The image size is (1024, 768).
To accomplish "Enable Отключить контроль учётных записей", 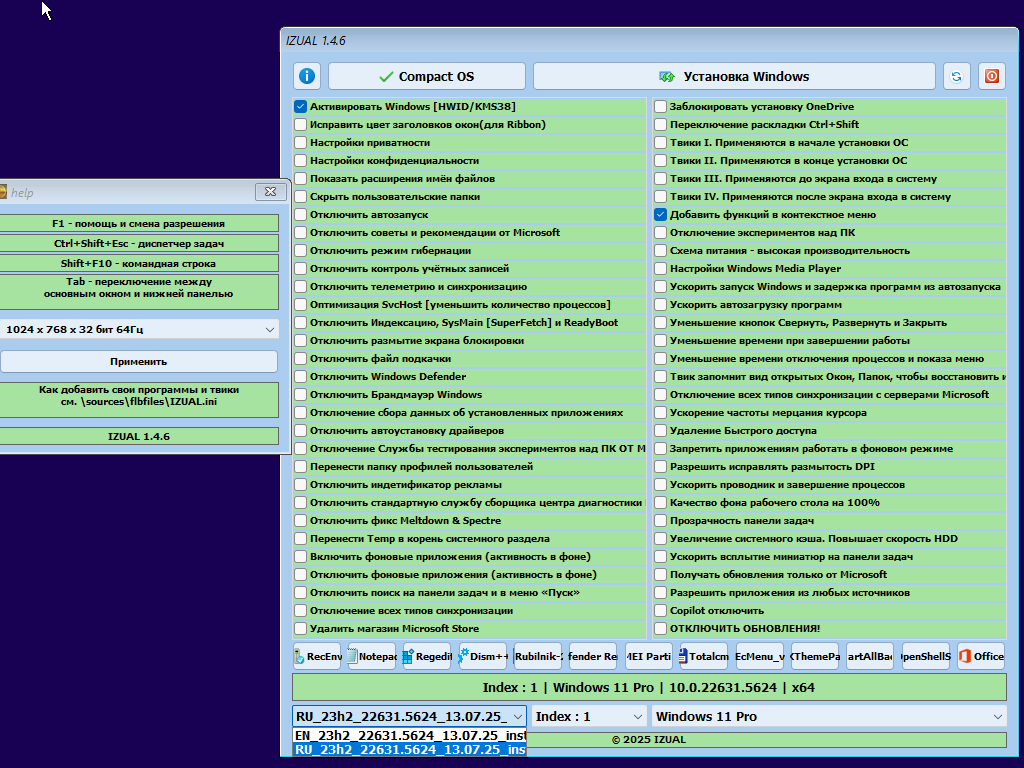I will pyautogui.click(x=300, y=268).
